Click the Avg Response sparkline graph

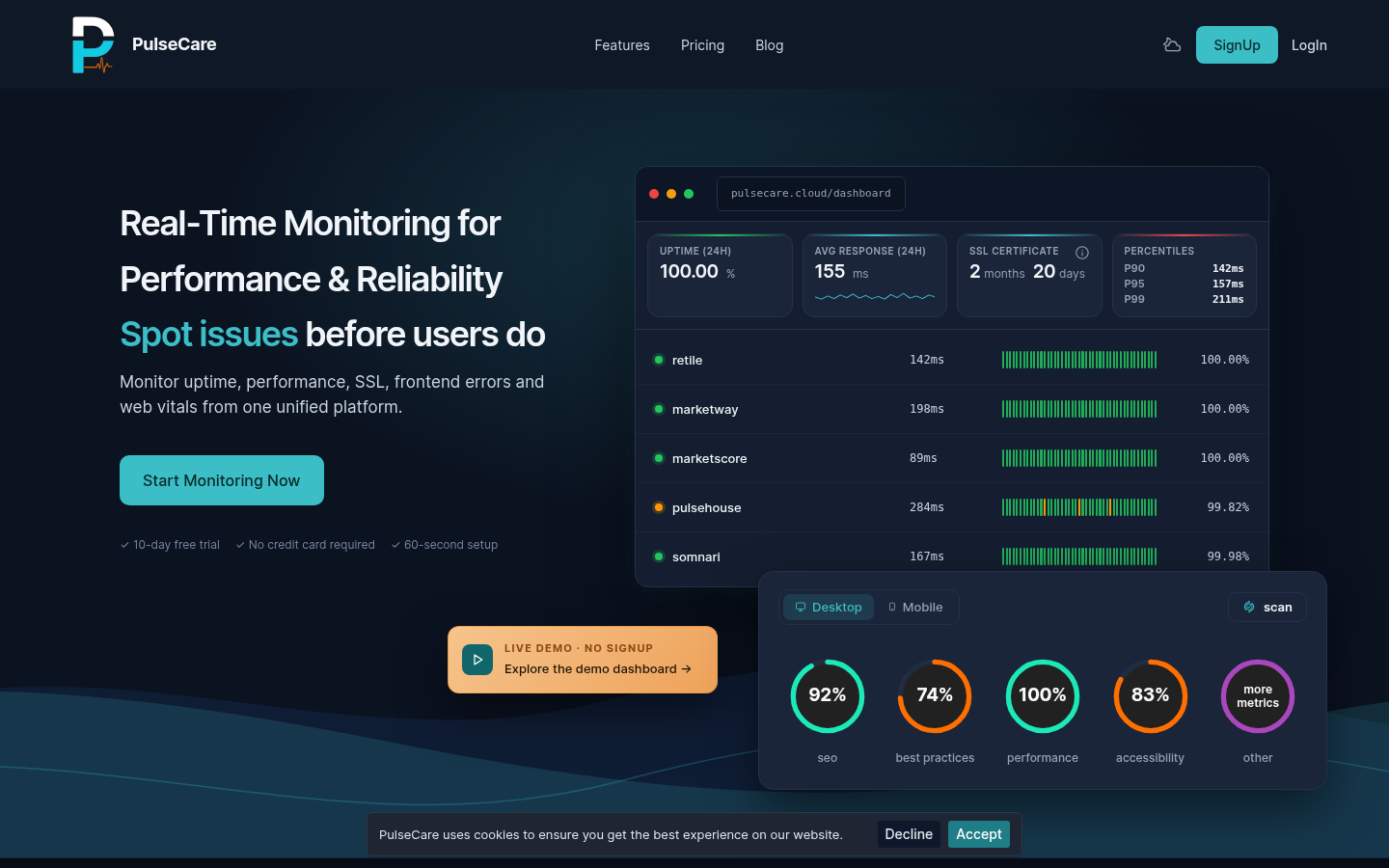pyautogui.click(x=875, y=296)
